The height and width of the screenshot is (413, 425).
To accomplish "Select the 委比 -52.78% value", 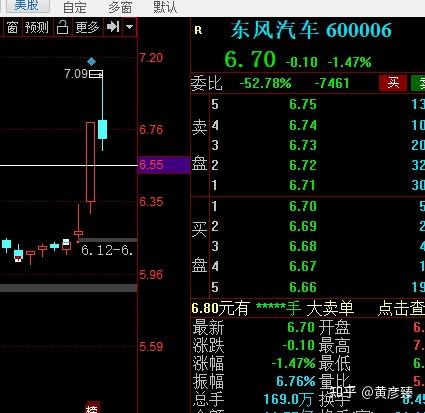I will (x=266, y=83).
